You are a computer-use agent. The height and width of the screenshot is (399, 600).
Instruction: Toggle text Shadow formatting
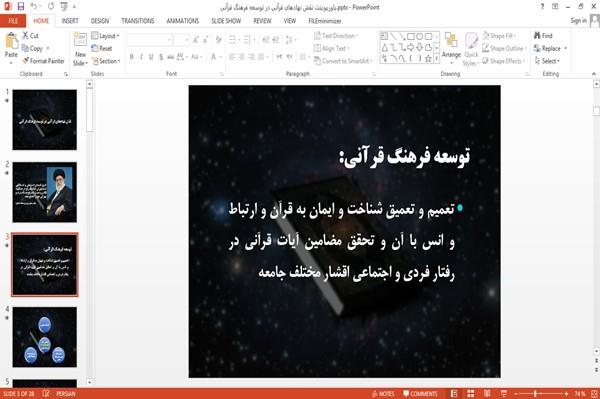coord(161,57)
